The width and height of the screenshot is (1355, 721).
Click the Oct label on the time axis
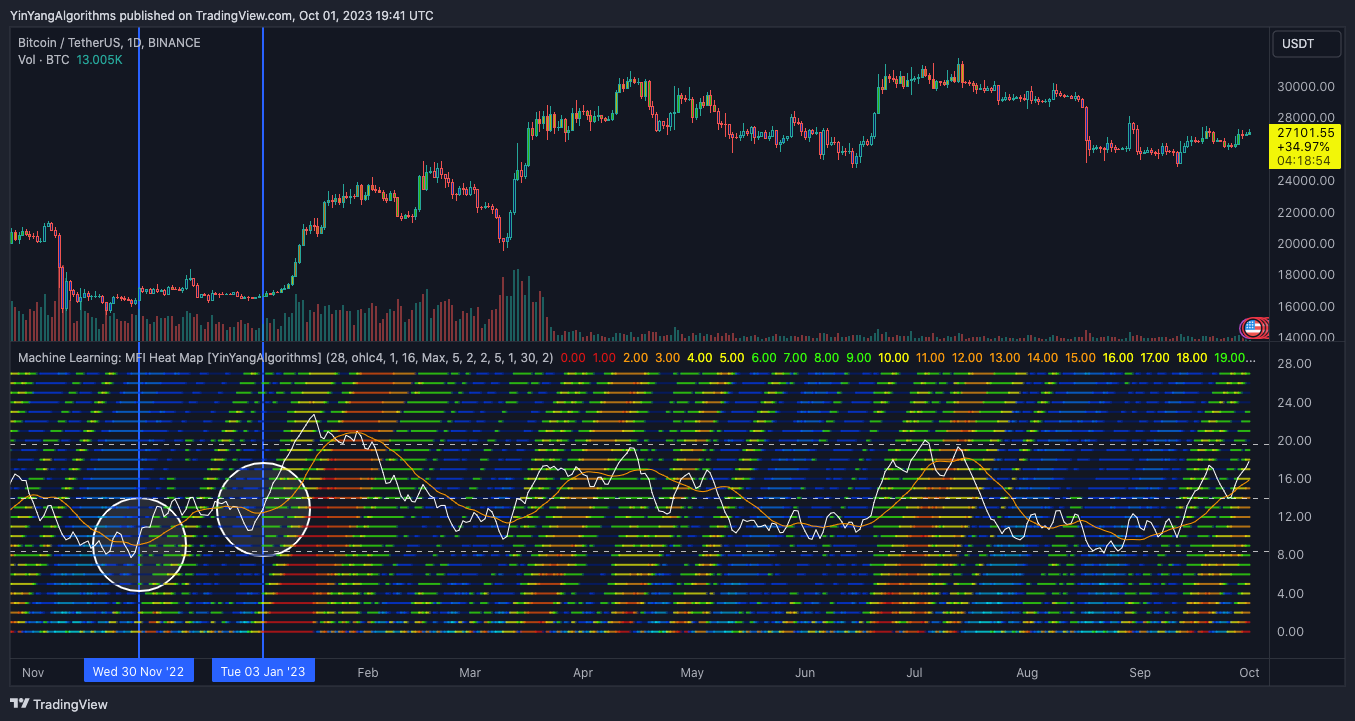coord(1249,672)
